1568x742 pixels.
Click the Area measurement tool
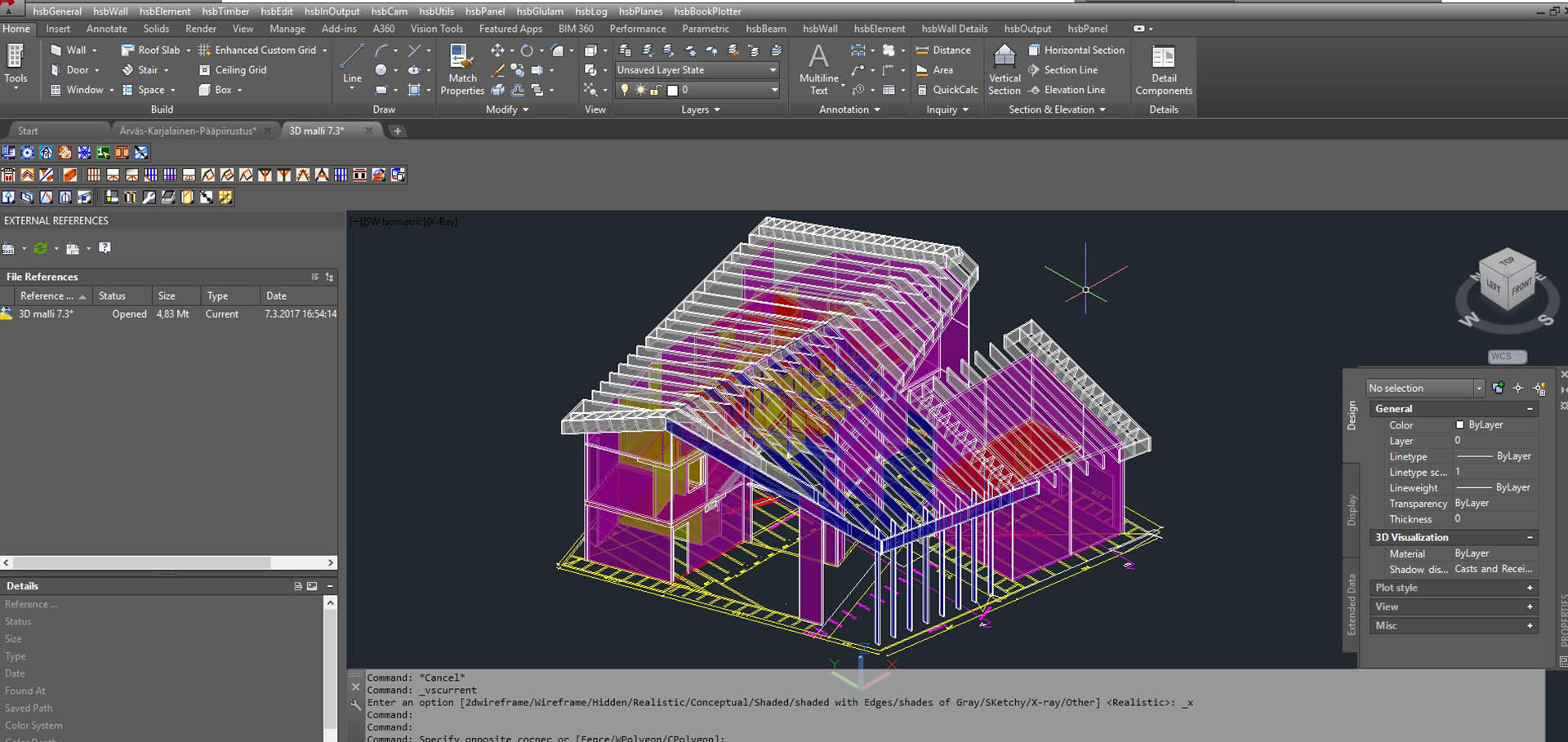935,70
